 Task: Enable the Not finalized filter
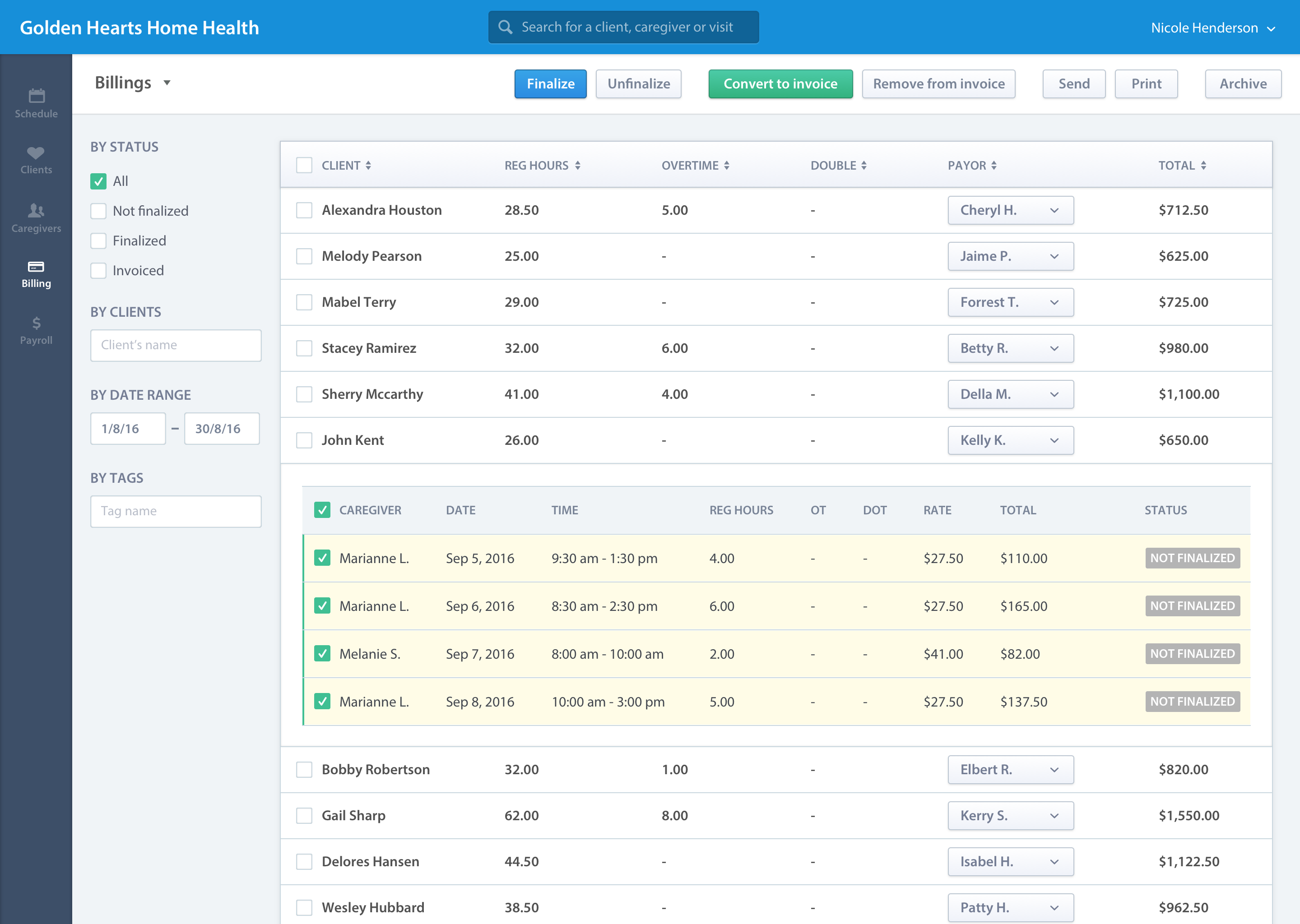click(x=98, y=211)
